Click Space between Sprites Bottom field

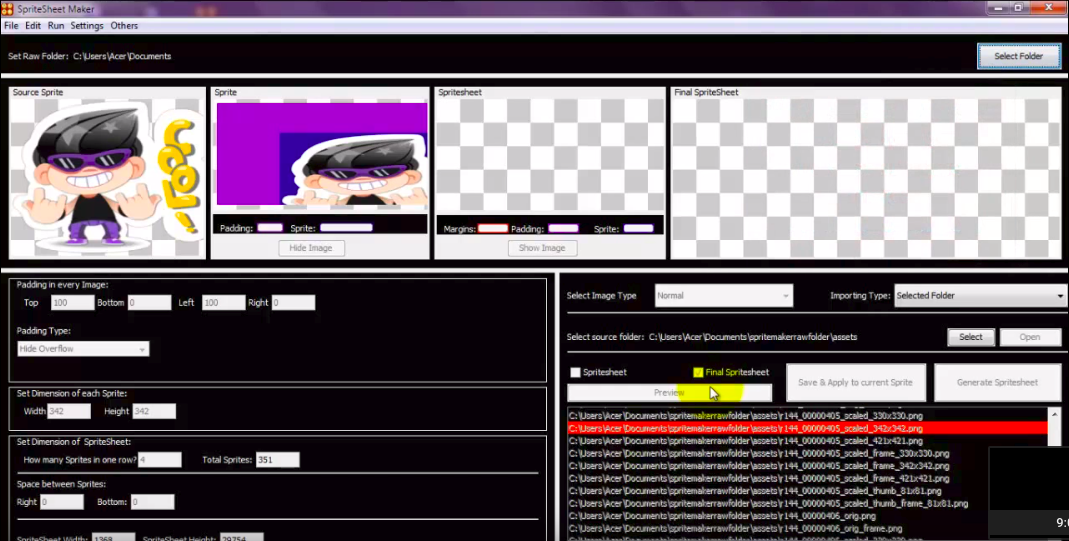pos(152,502)
